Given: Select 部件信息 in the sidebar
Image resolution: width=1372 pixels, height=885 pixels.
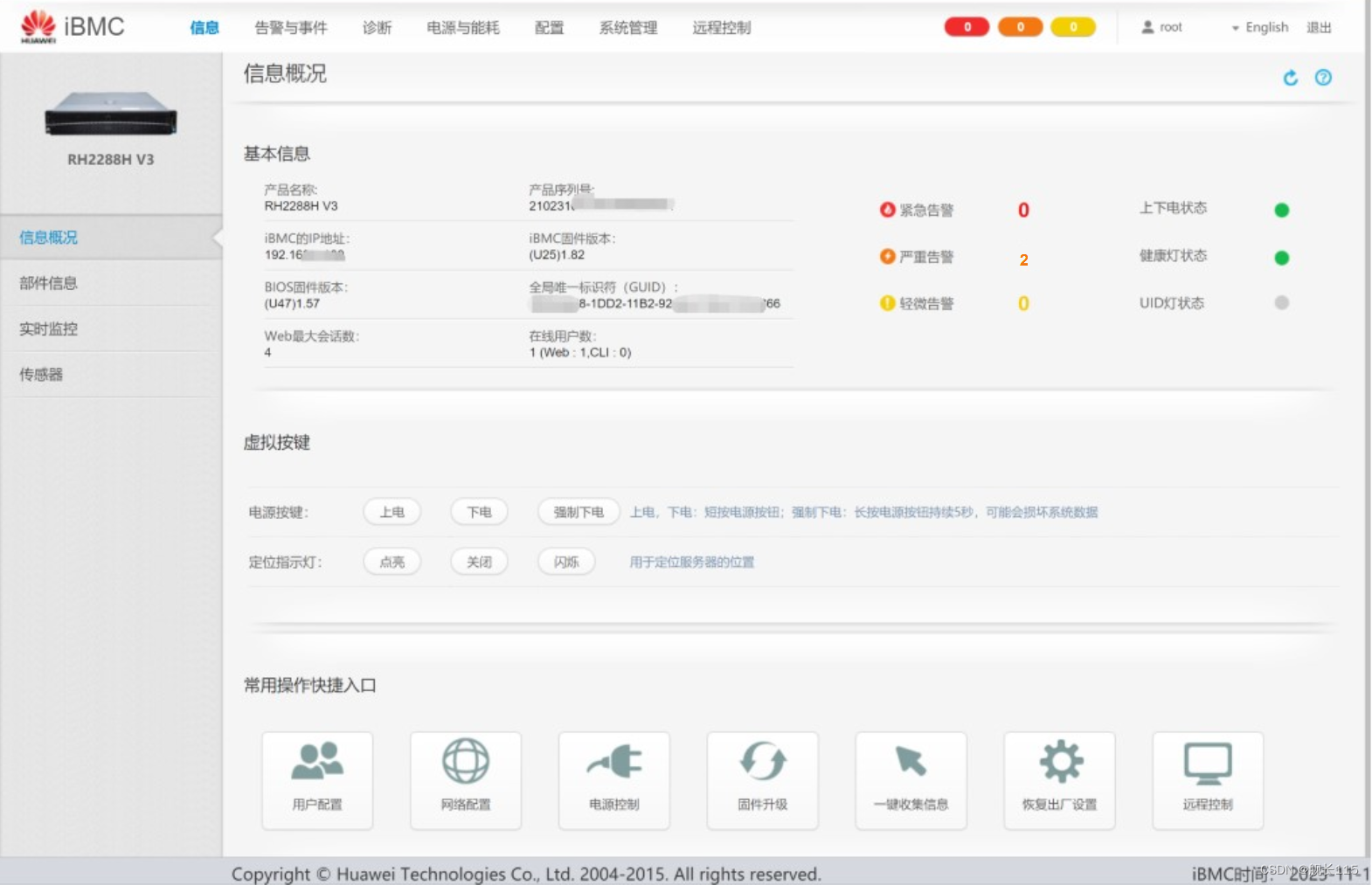Looking at the screenshot, I should (111, 283).
